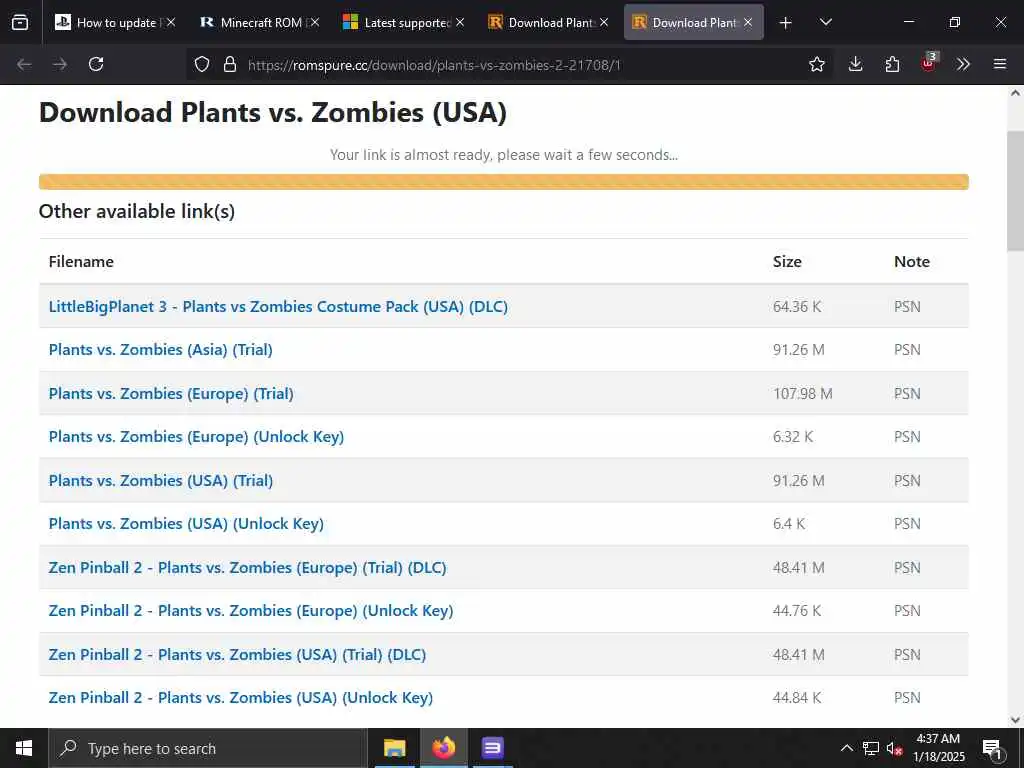Select the 6.32 K size value
The height and width of the screenshot is (768, 1024).
click(793, 436)
